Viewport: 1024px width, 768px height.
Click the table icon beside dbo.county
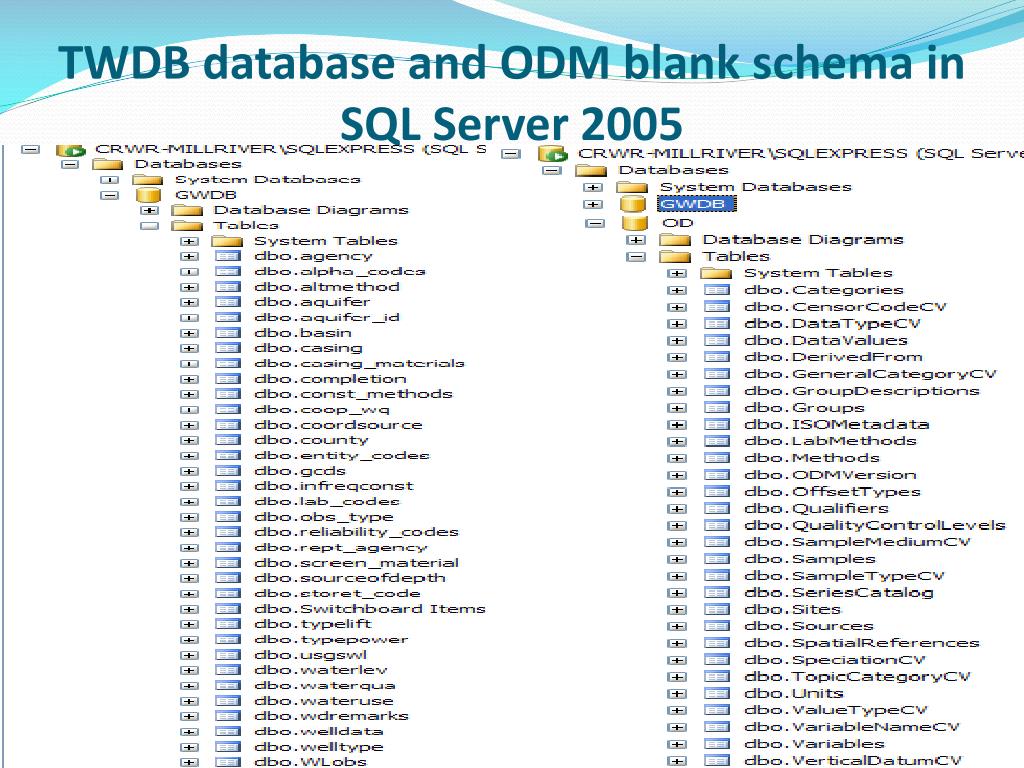(x=228, y=440)
